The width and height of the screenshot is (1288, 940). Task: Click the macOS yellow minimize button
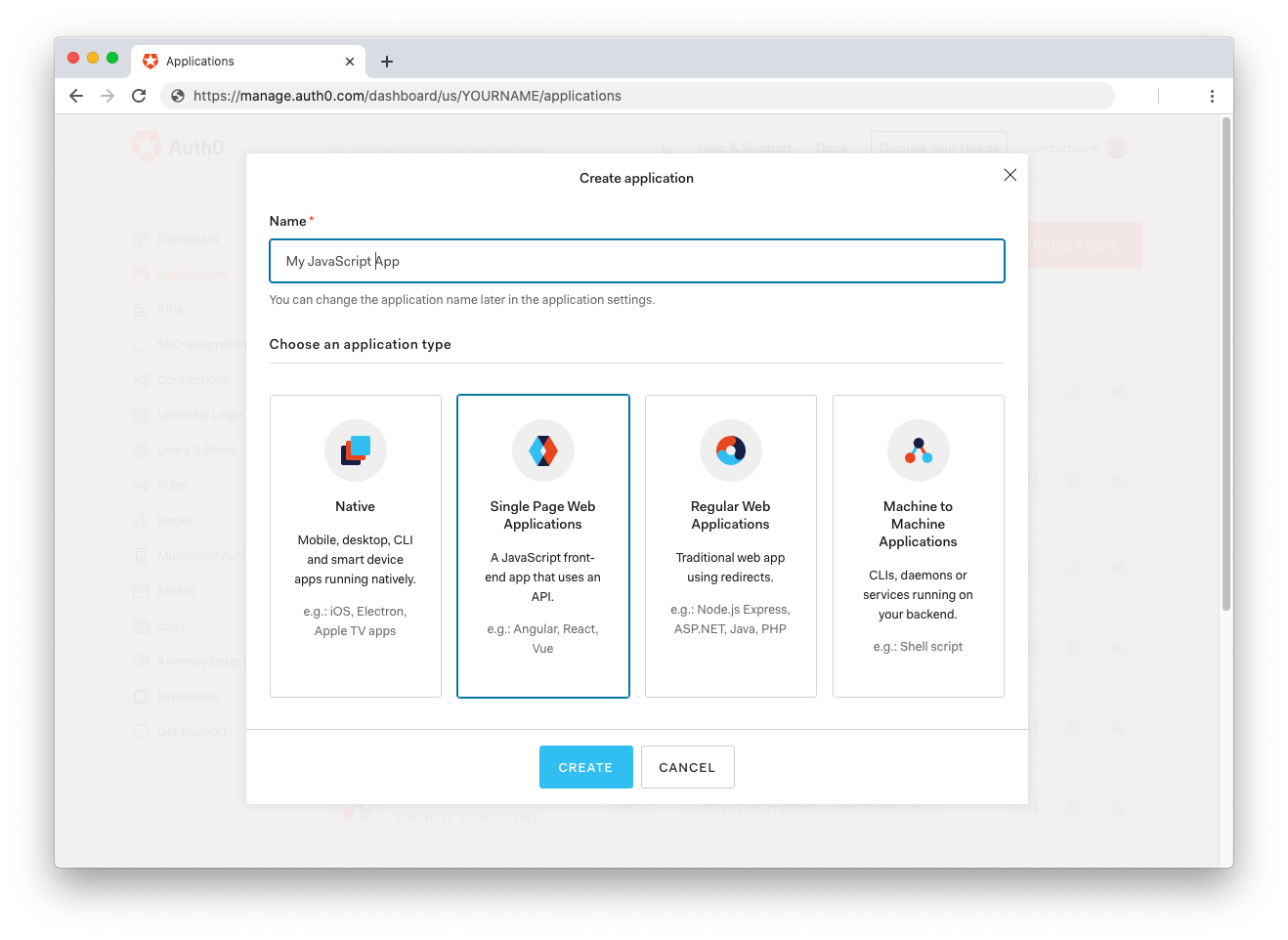pos(93,58)
